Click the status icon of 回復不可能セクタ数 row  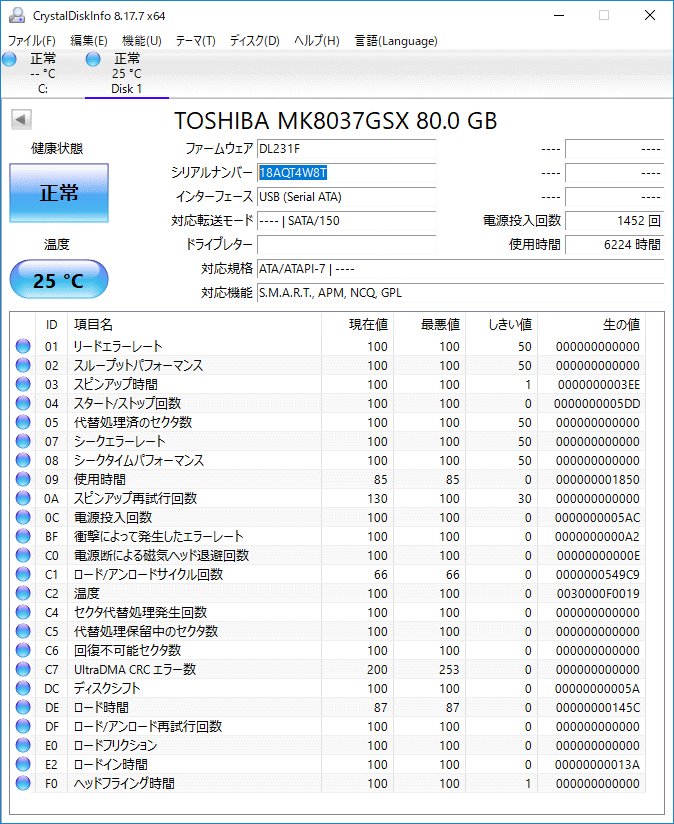click(x=23, y=650)
